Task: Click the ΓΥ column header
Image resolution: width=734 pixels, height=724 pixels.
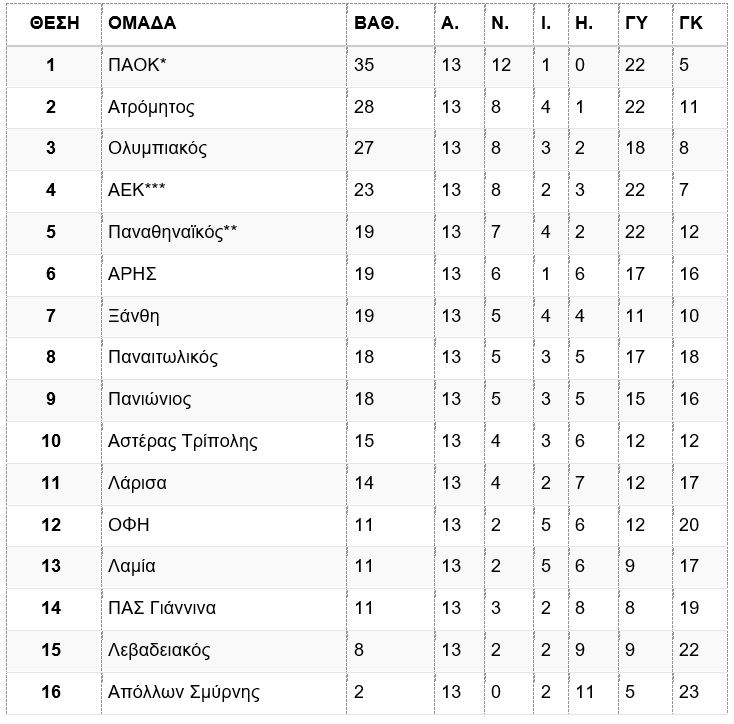Action: coord(636,23)
